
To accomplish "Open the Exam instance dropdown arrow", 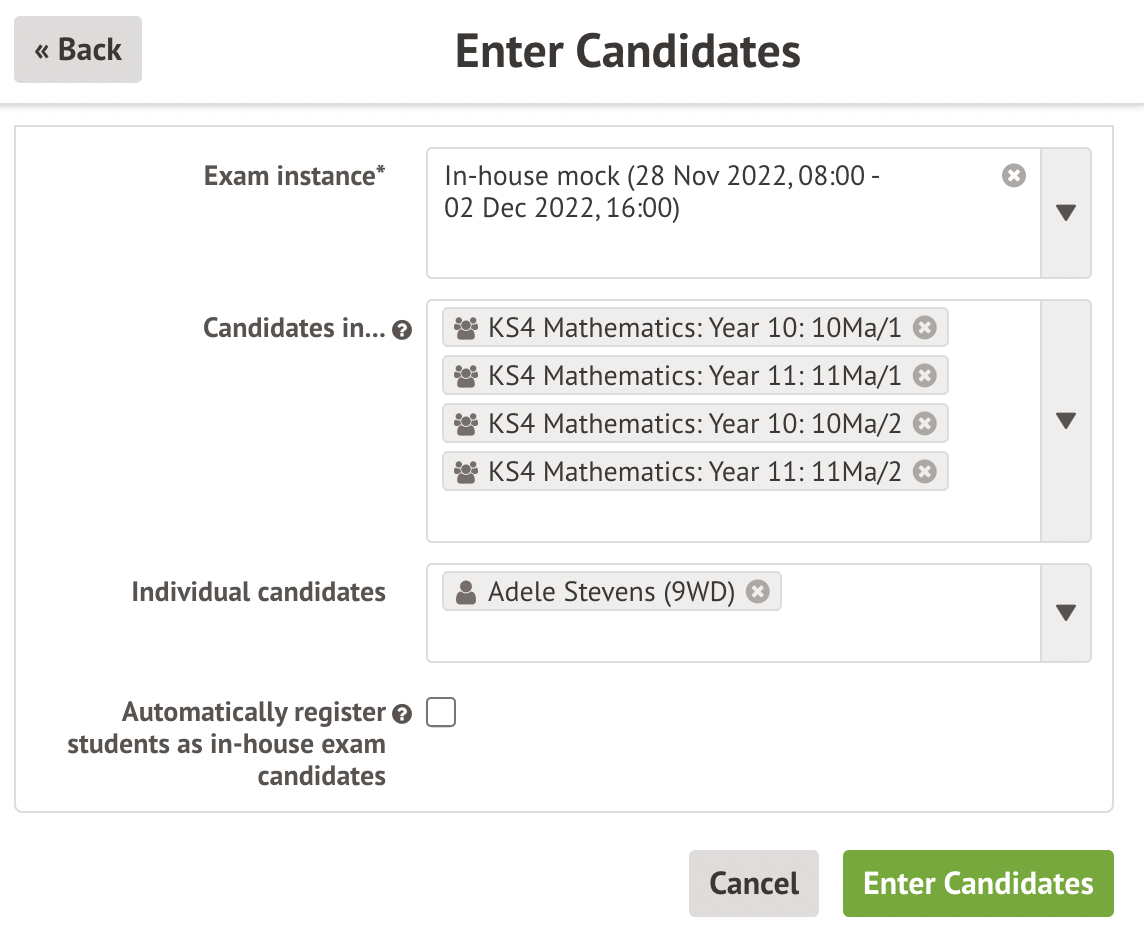I will pyautogui.click(x=1066, y=213).
